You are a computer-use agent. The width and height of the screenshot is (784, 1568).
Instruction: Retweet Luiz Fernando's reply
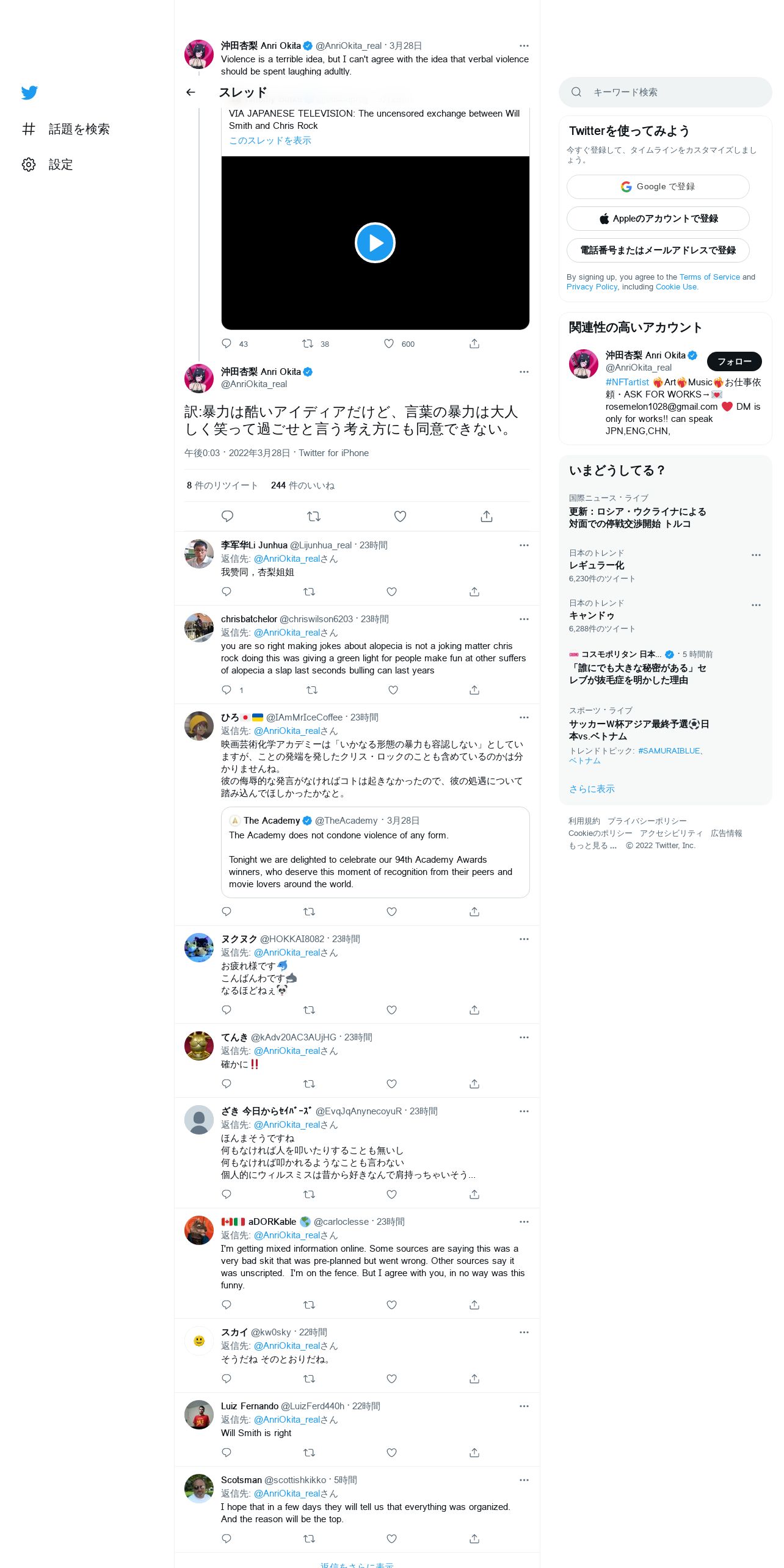click(309, 1453)
